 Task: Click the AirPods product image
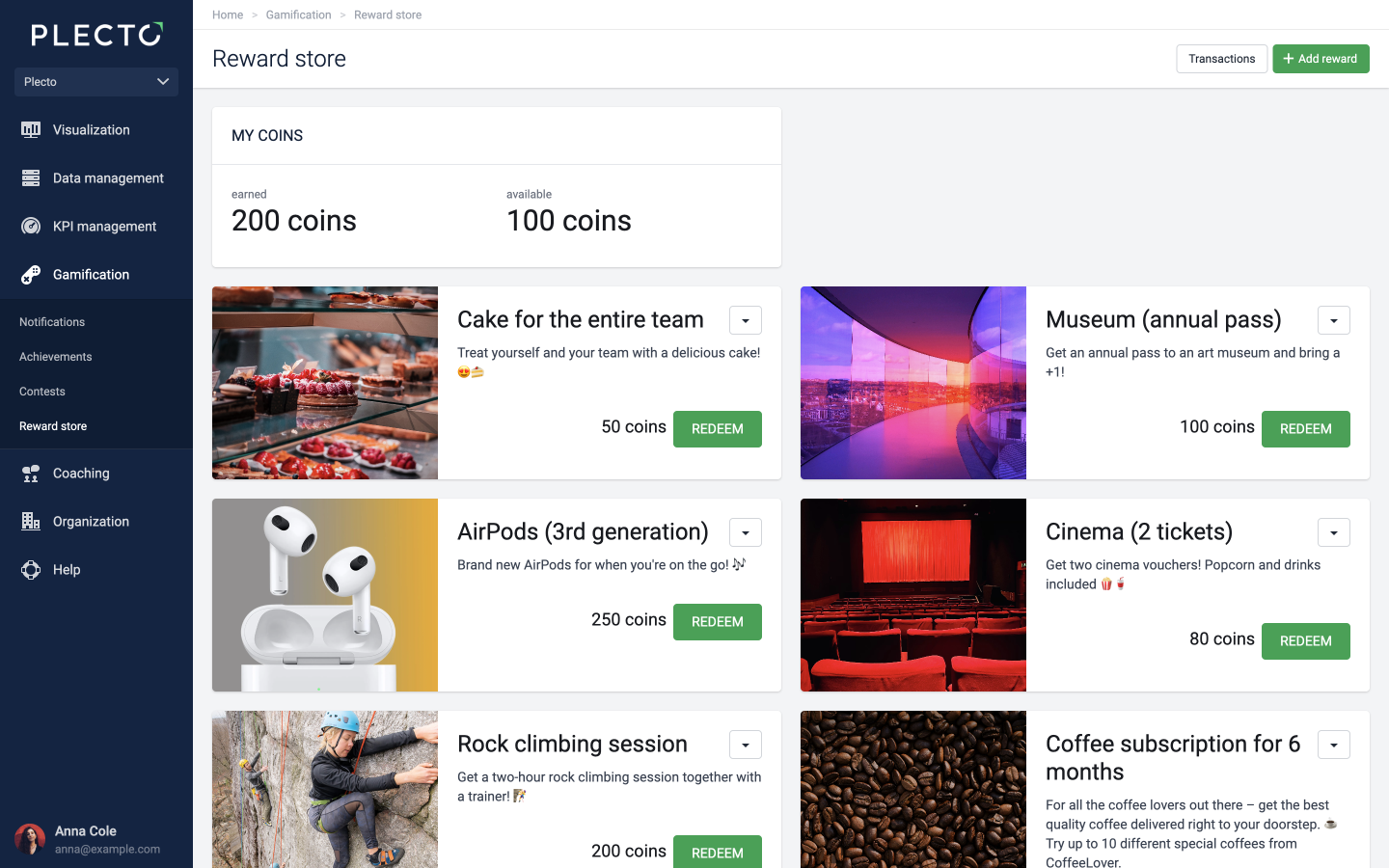click(325, 595)
